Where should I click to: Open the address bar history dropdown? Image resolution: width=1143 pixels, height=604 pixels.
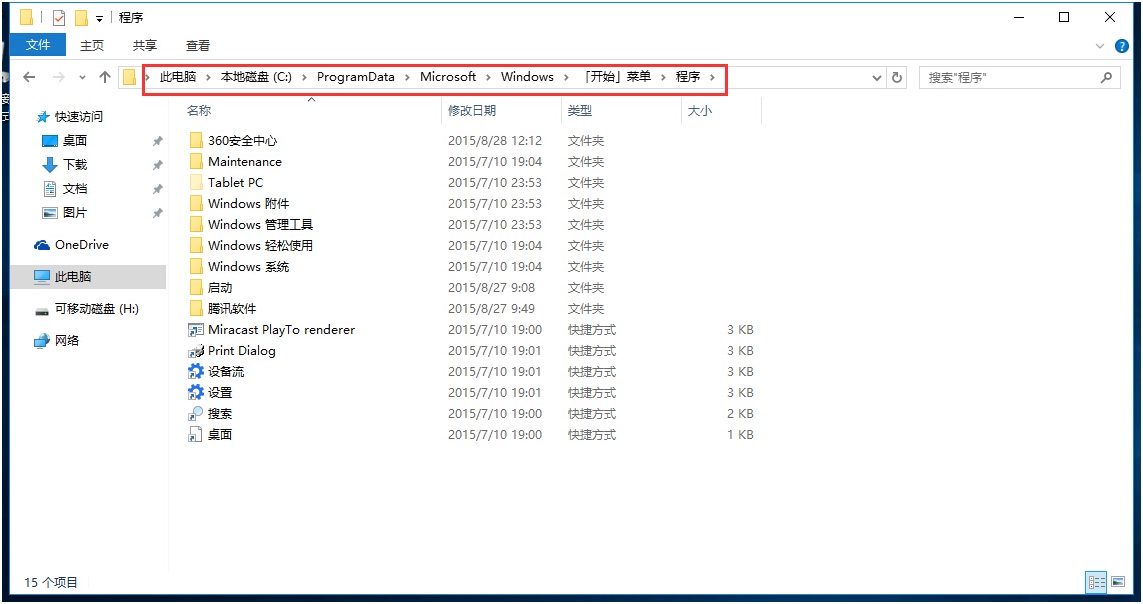pos(877,77)
